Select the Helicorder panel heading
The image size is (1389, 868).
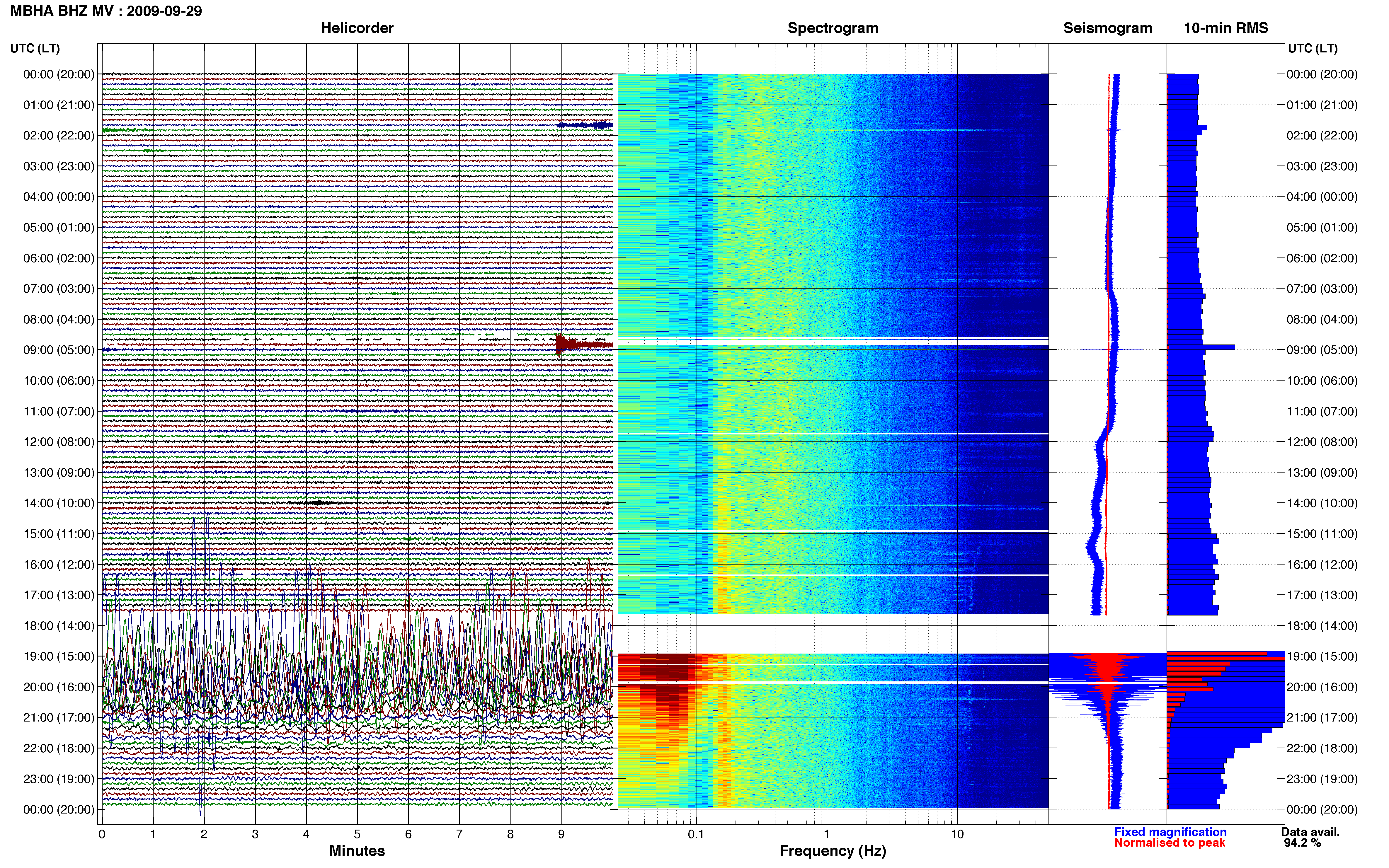pyautogui.click(x=357, y=28)
